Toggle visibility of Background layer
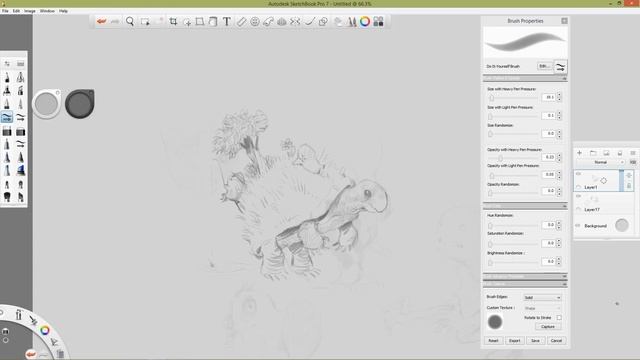 (578, 225)
